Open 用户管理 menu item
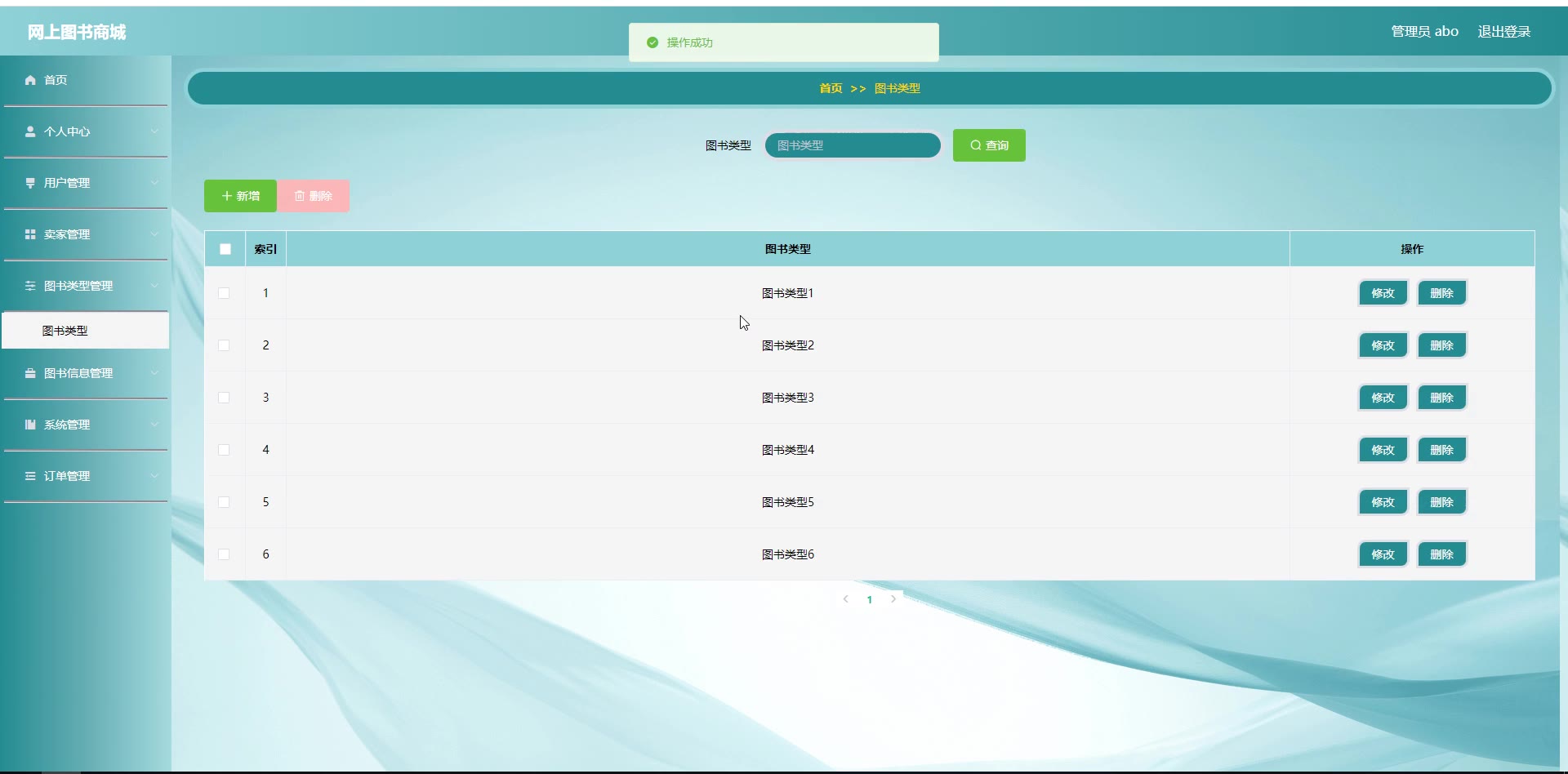Image resolution: width=1568 pixels, height=774 pixels. [x=86, y=183]
